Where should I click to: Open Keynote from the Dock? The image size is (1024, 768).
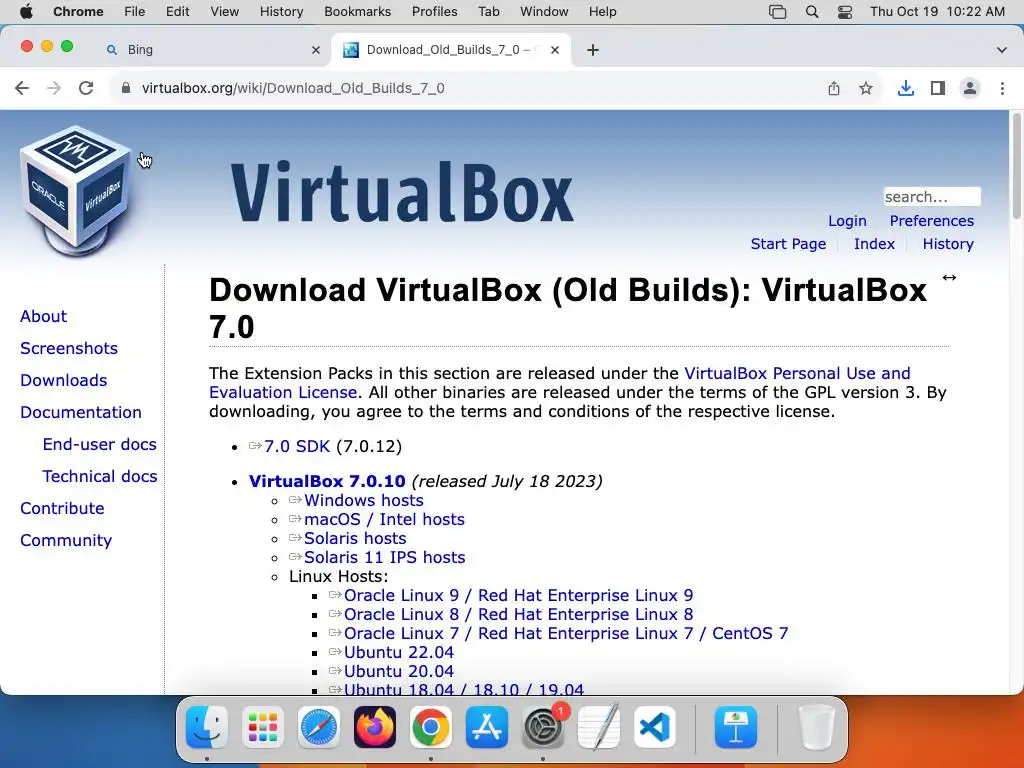736,727
